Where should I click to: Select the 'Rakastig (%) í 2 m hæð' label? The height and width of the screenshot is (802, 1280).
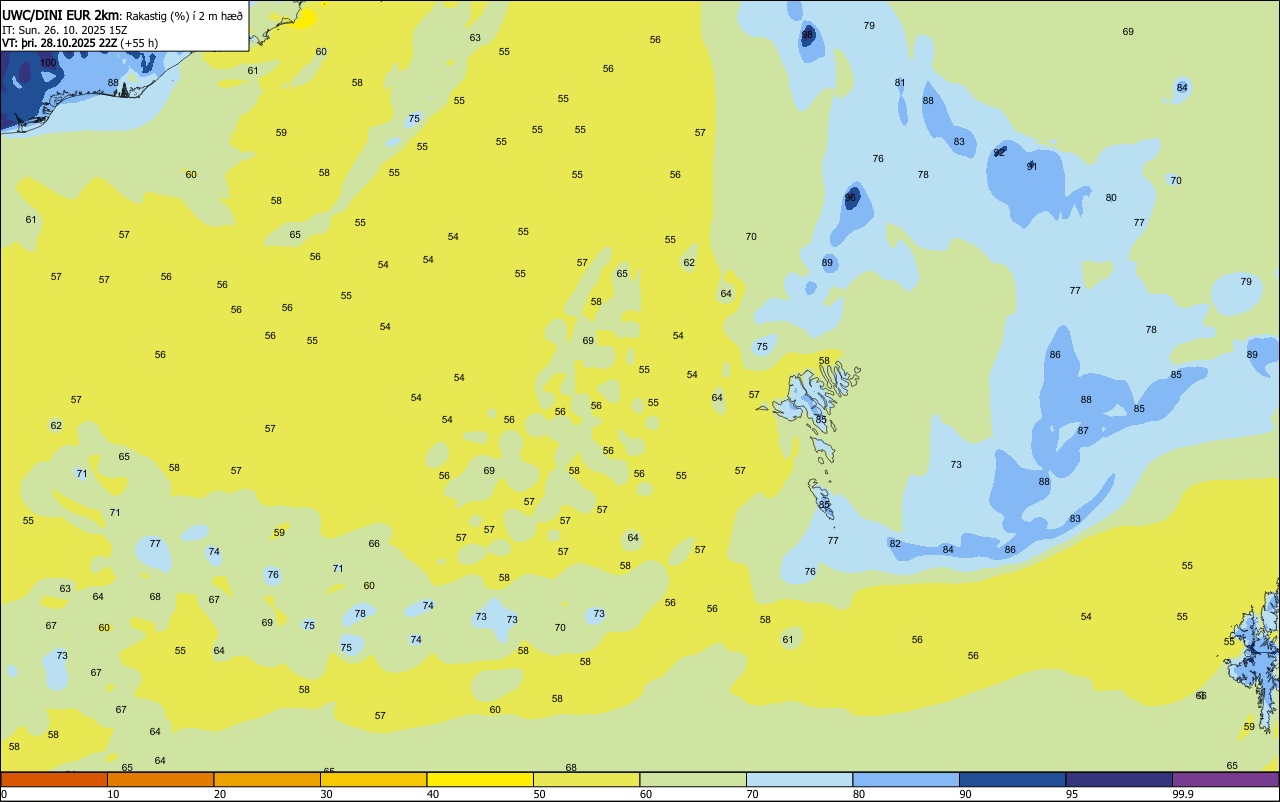point(184,16)
